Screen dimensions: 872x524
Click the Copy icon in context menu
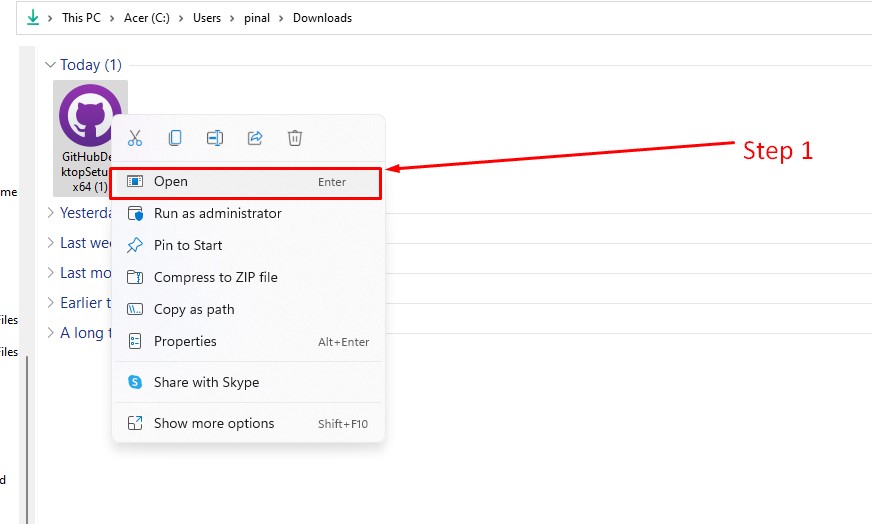click(175, 137)
